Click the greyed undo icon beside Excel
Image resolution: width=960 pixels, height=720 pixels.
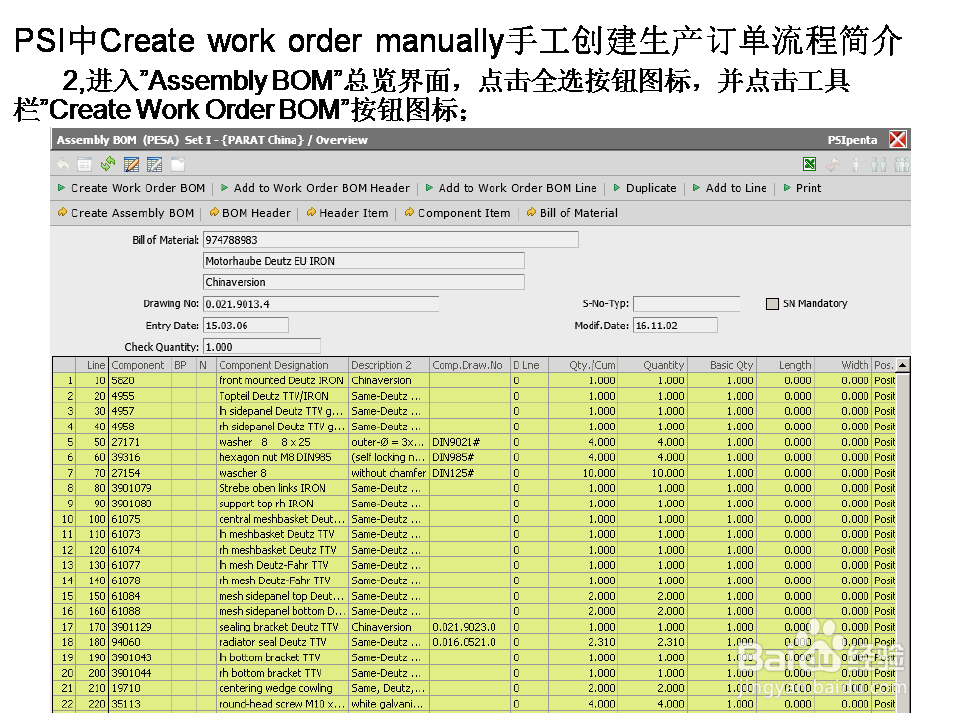pyautogui.click(x=833, y=164)
